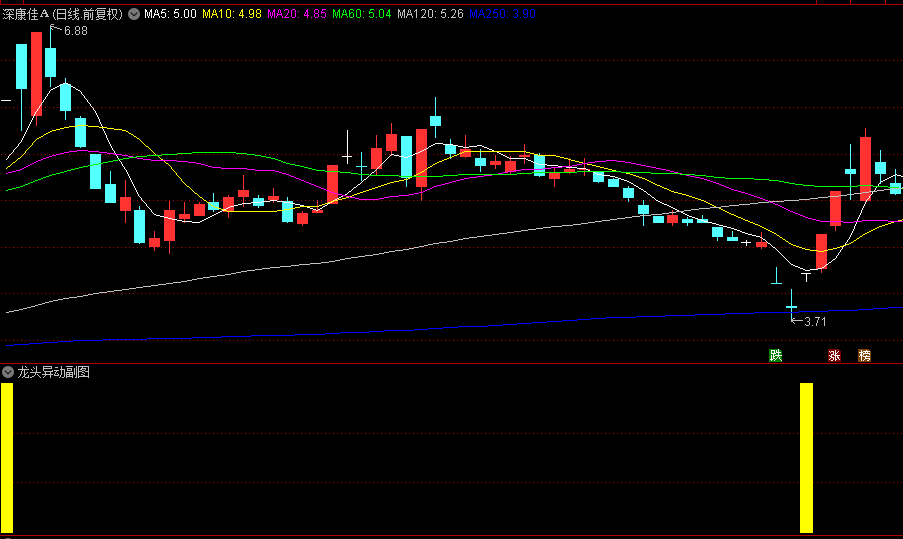Click the MA20: 4.85 indicator label

(x=297, y=14)
